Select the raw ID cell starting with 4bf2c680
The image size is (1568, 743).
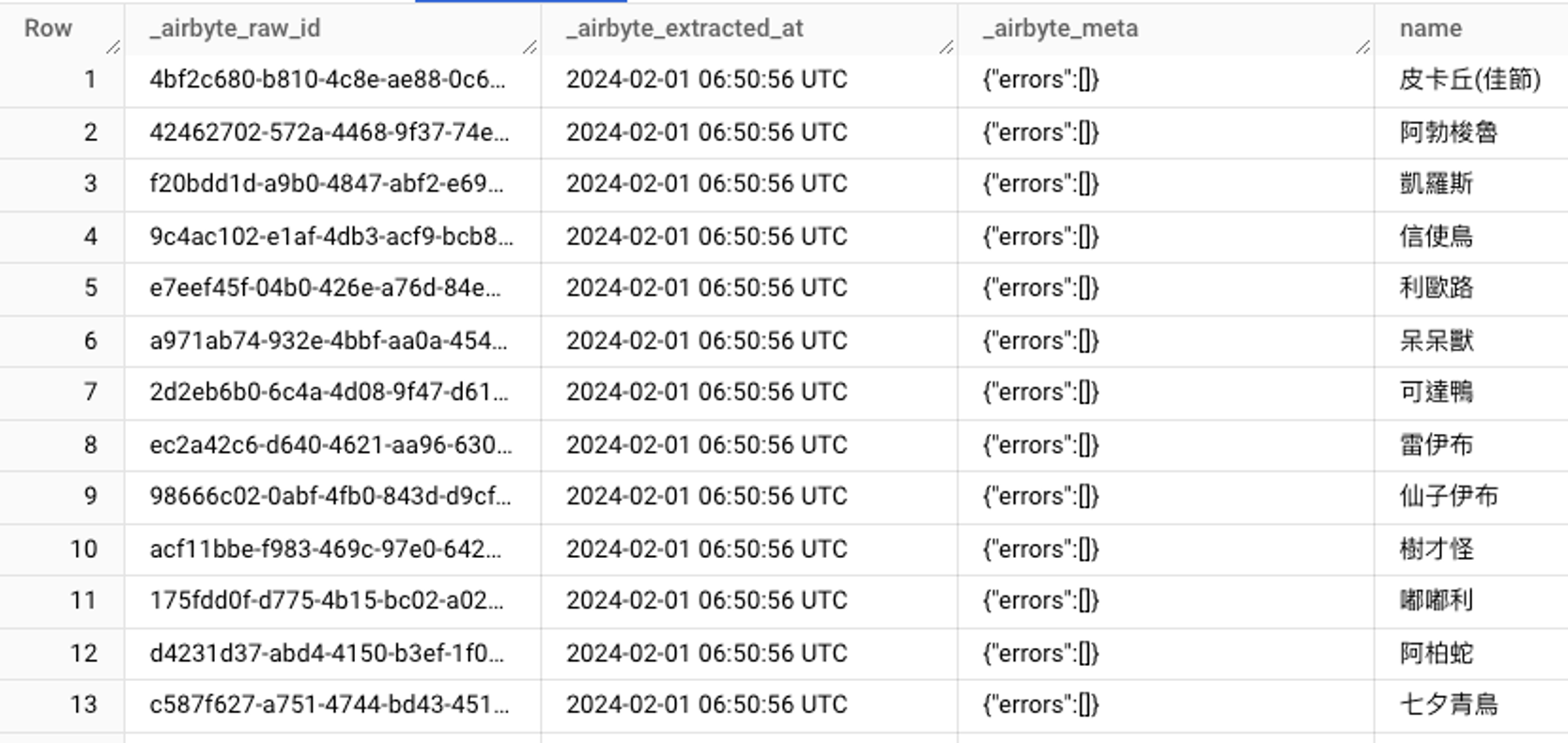328,80
